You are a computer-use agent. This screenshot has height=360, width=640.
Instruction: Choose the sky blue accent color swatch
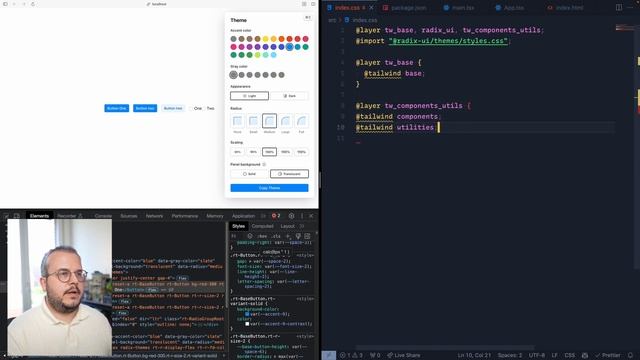coord(273,55)
